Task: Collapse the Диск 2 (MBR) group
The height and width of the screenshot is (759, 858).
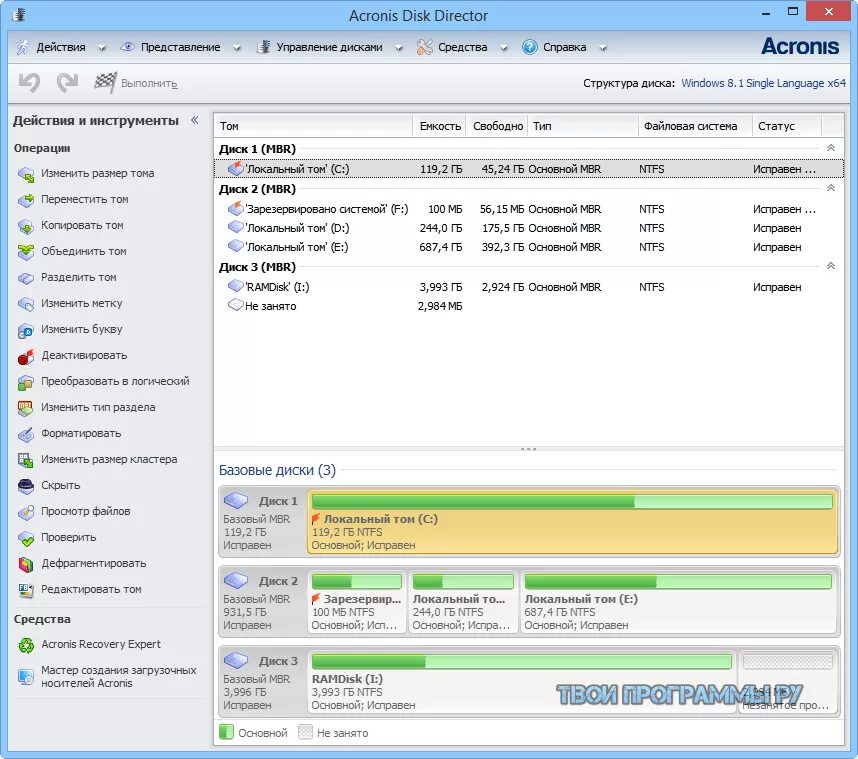Action: (831, 188)
